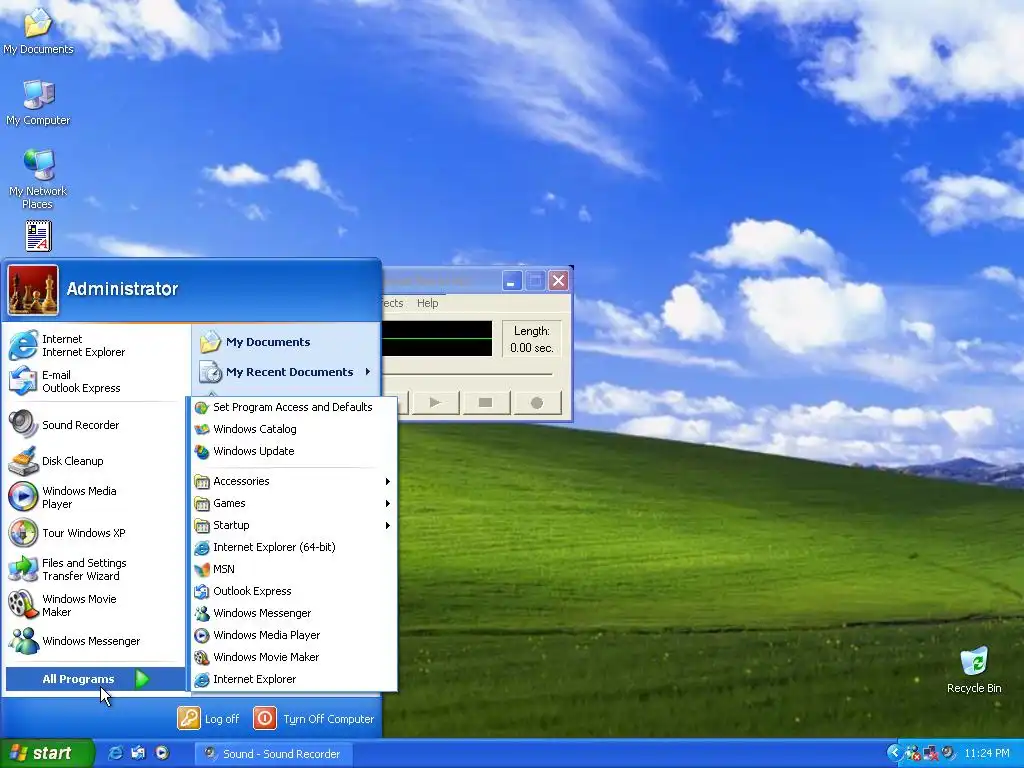
Task: Close the Sound Recorder window
Action: (x=558, y=281)
